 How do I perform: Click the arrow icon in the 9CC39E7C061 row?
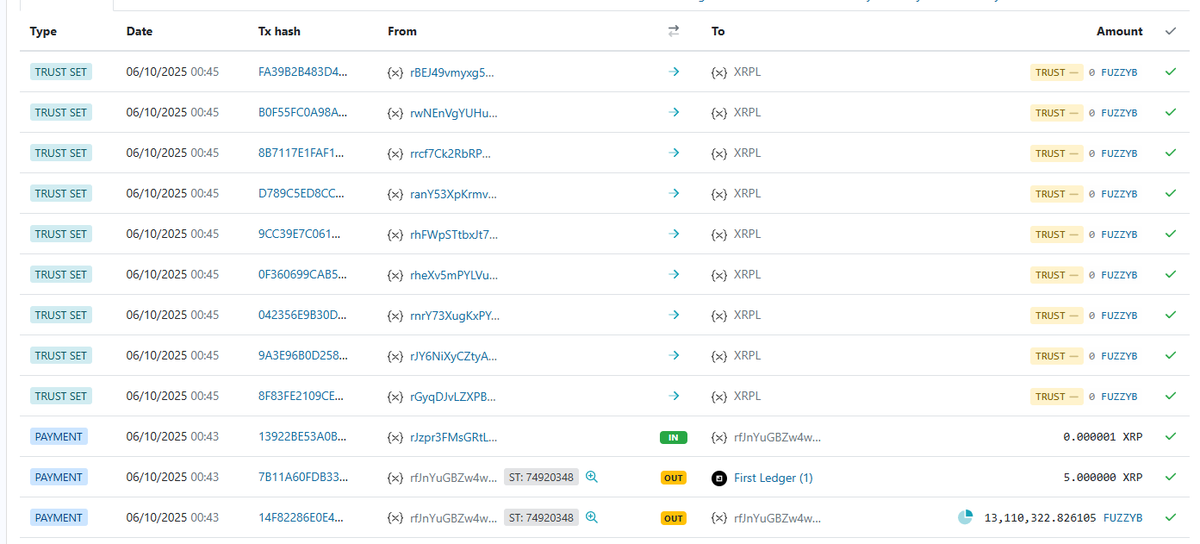pyautogui.click(x=673, y=234)
